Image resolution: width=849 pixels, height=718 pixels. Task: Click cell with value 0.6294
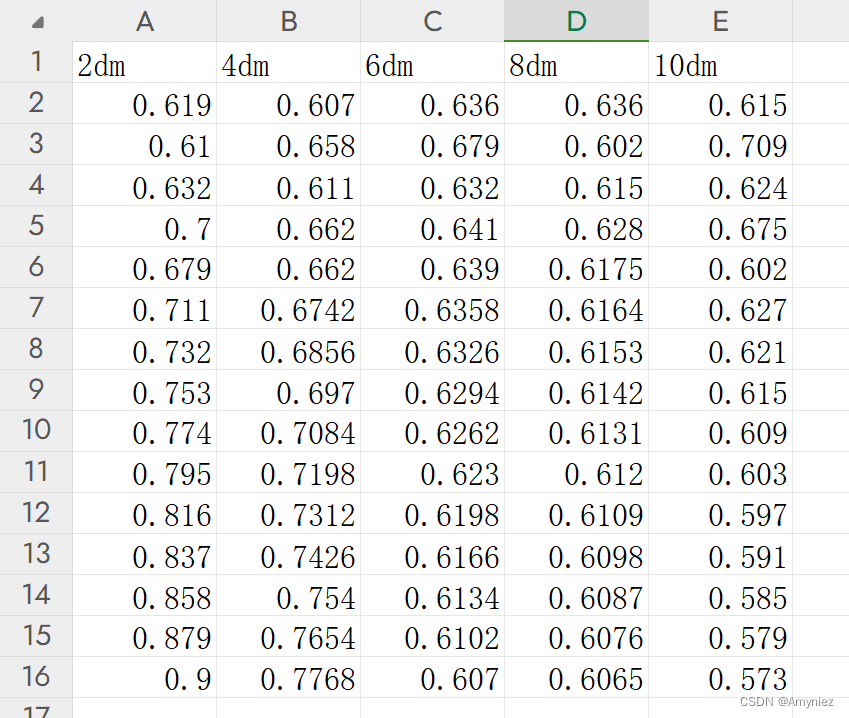[x=432, y=390]
